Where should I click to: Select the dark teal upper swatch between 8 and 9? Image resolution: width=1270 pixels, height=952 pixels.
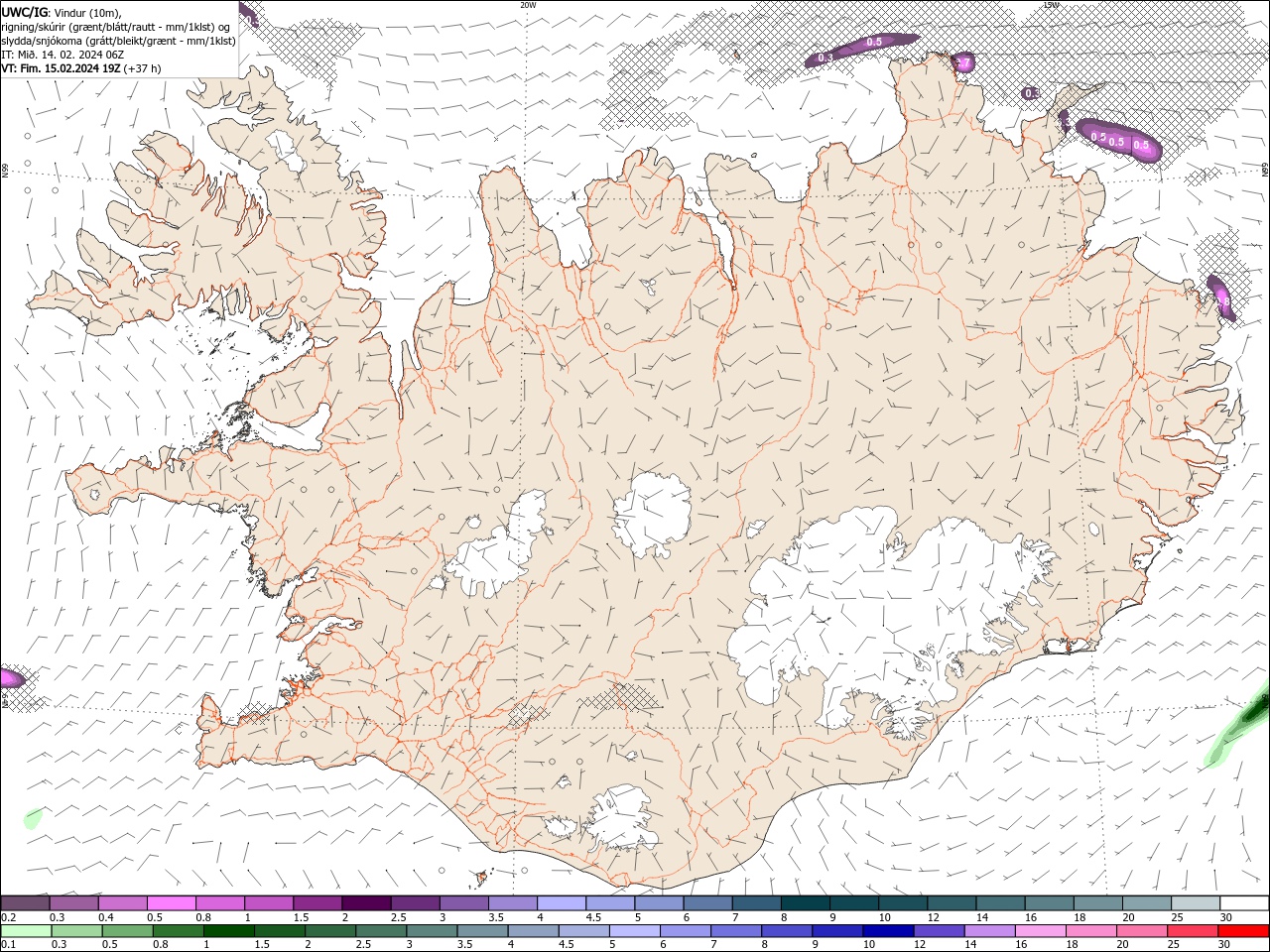coord(806,902)
